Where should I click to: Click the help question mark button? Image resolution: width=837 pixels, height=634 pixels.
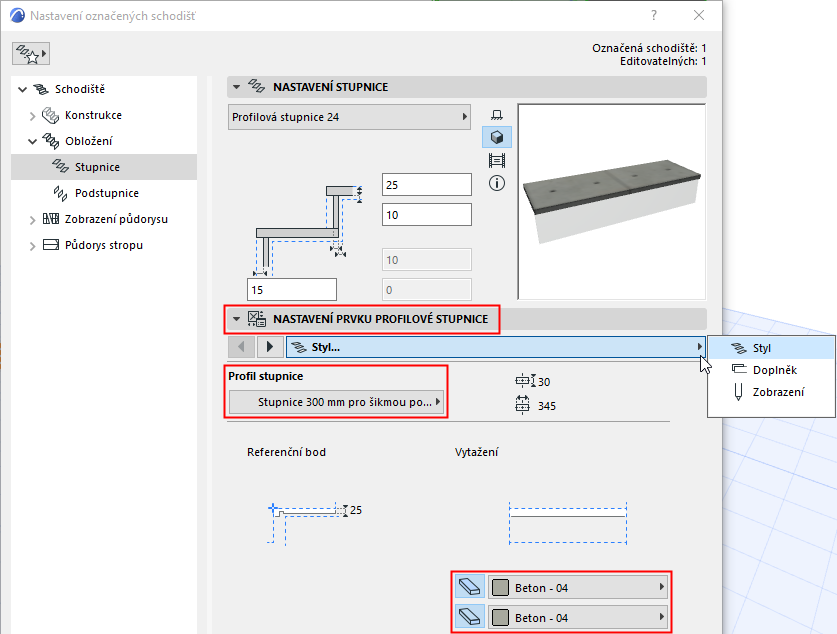(654, 15)
